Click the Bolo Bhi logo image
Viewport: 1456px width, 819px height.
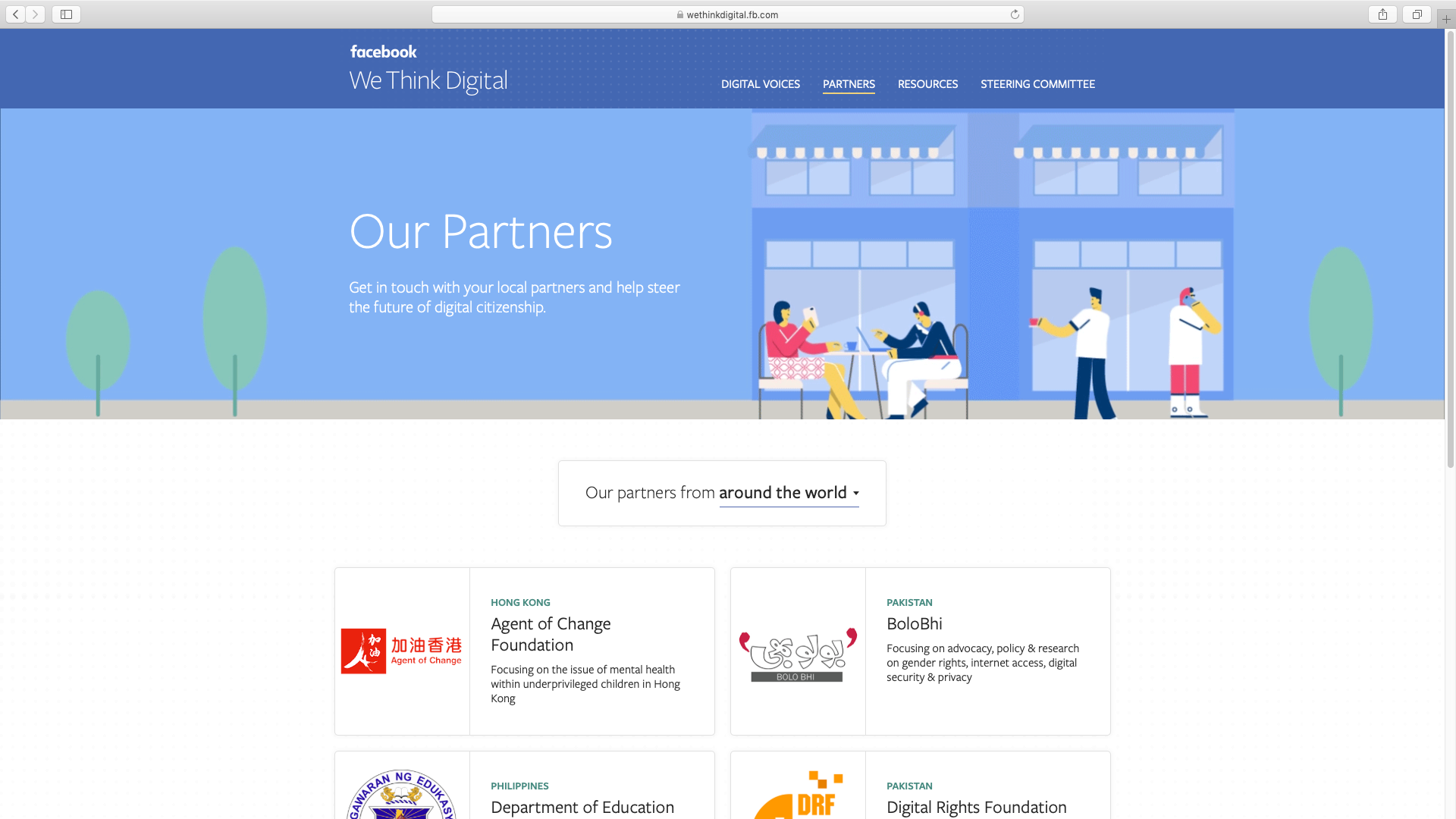[x=798, y=655]
